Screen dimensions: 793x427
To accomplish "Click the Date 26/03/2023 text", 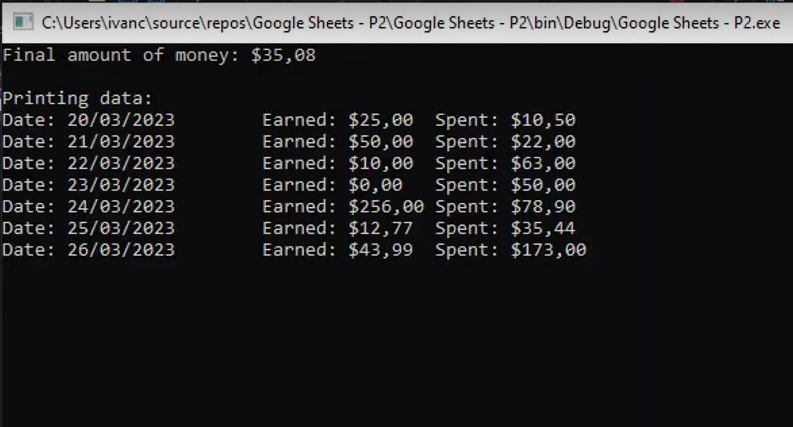I will (x=89, y=250).
